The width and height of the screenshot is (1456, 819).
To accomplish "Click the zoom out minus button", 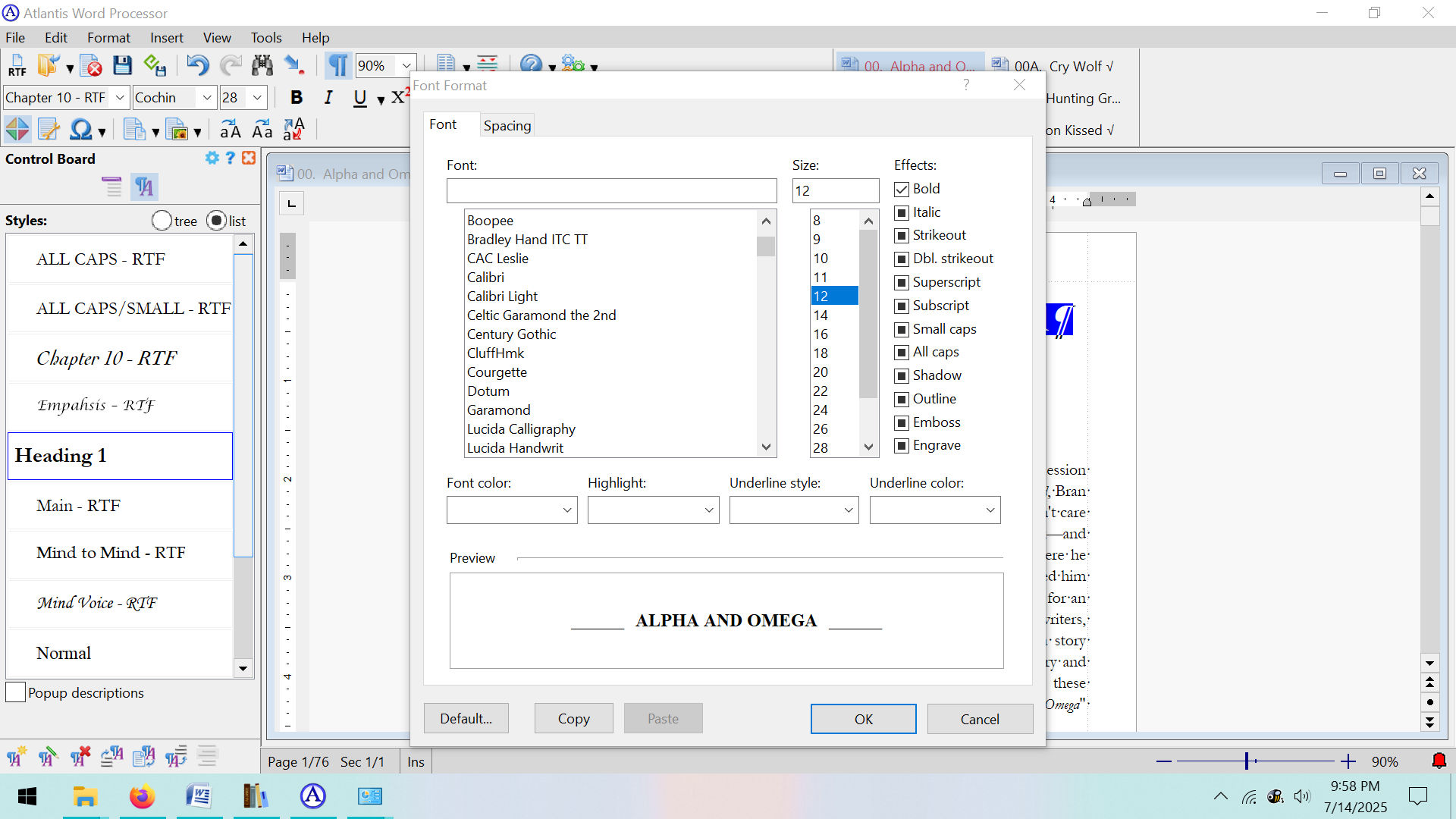I will (1164, 761).
